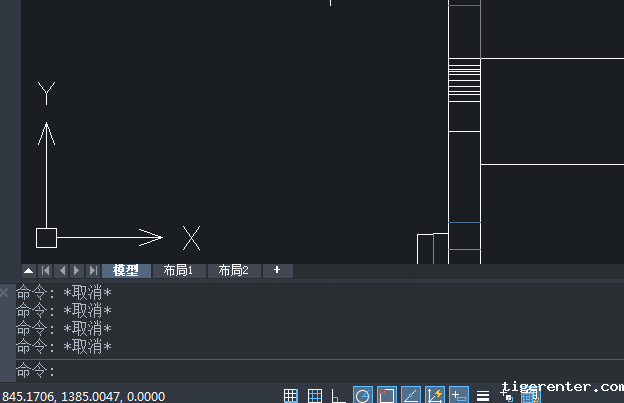Enable polar tracking icon
This screenshot has height=403, width=624.
click(x=363, y=395)
